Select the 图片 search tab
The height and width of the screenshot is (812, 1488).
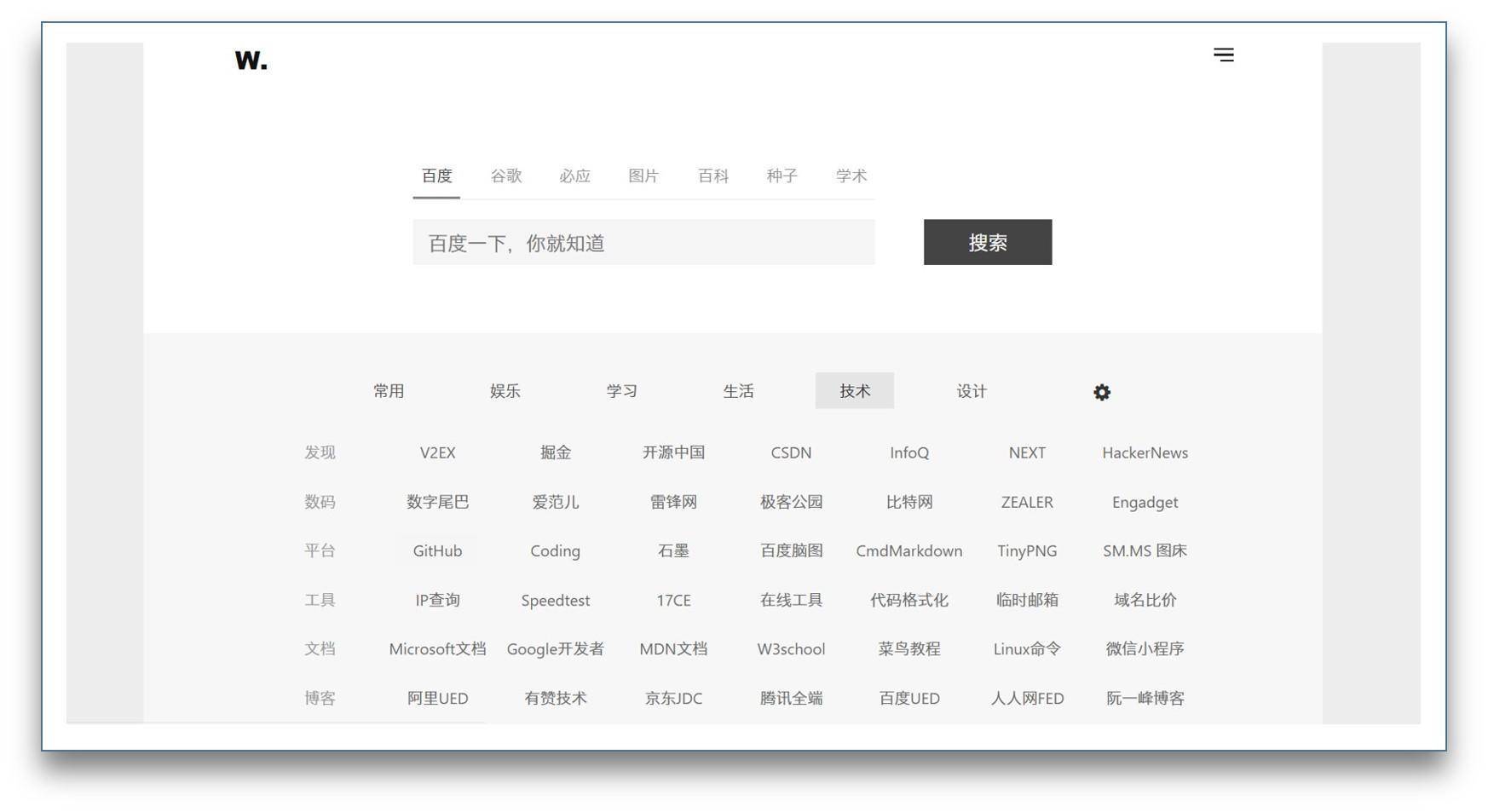(x=644, y=176)
